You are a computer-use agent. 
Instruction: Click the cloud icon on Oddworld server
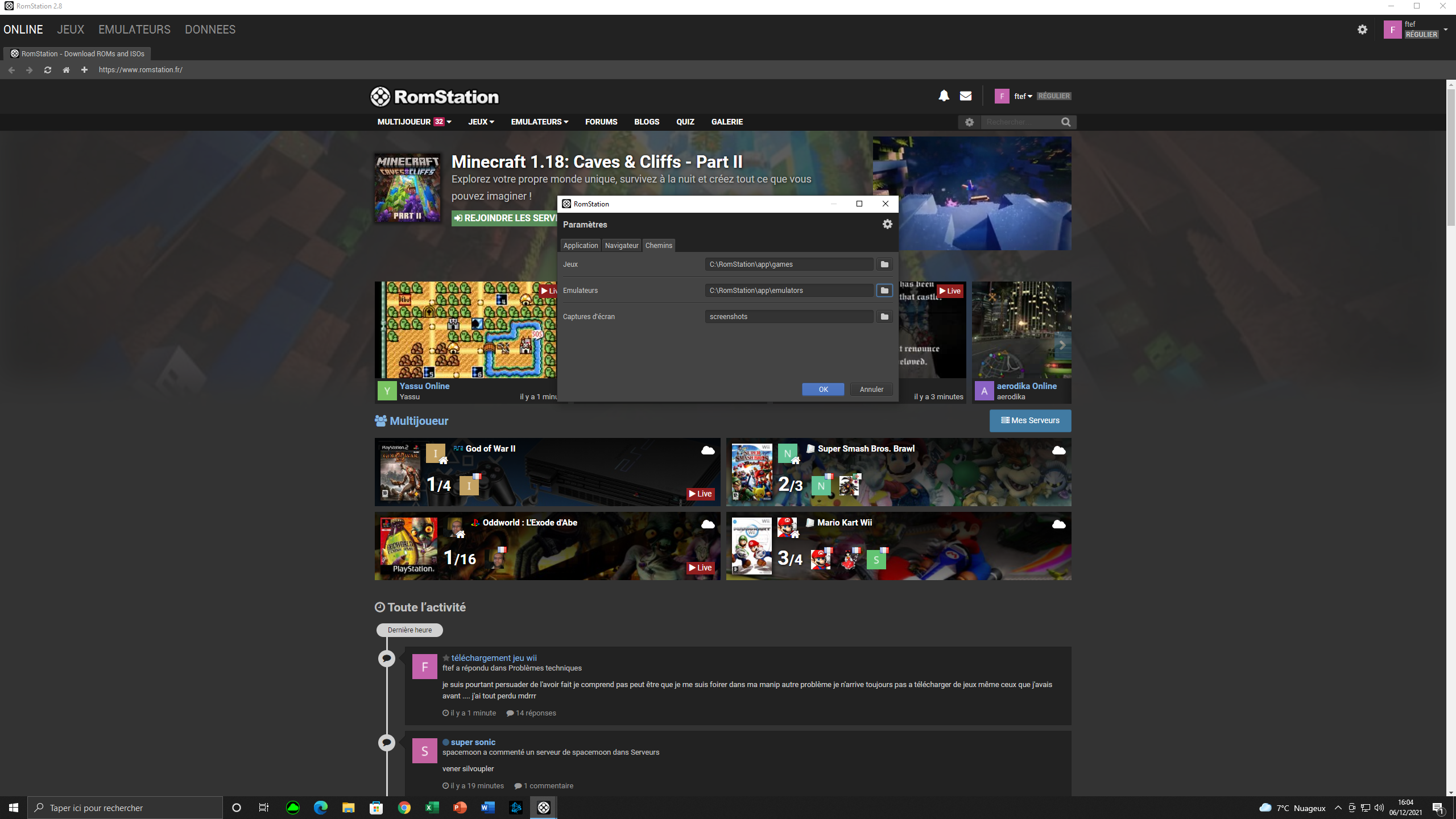coord(708,524)
